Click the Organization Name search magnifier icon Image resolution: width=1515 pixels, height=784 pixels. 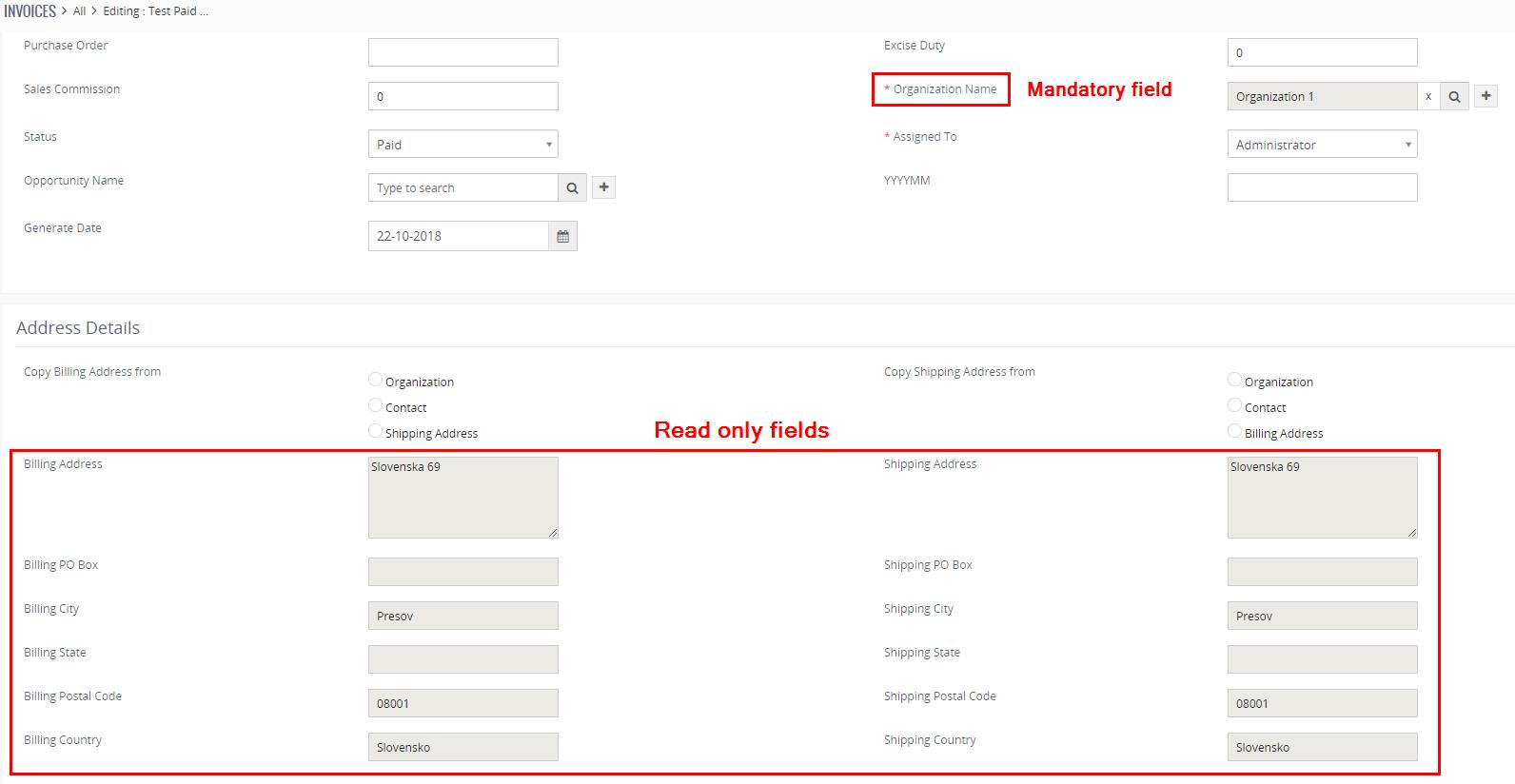tap(1454, 96)
